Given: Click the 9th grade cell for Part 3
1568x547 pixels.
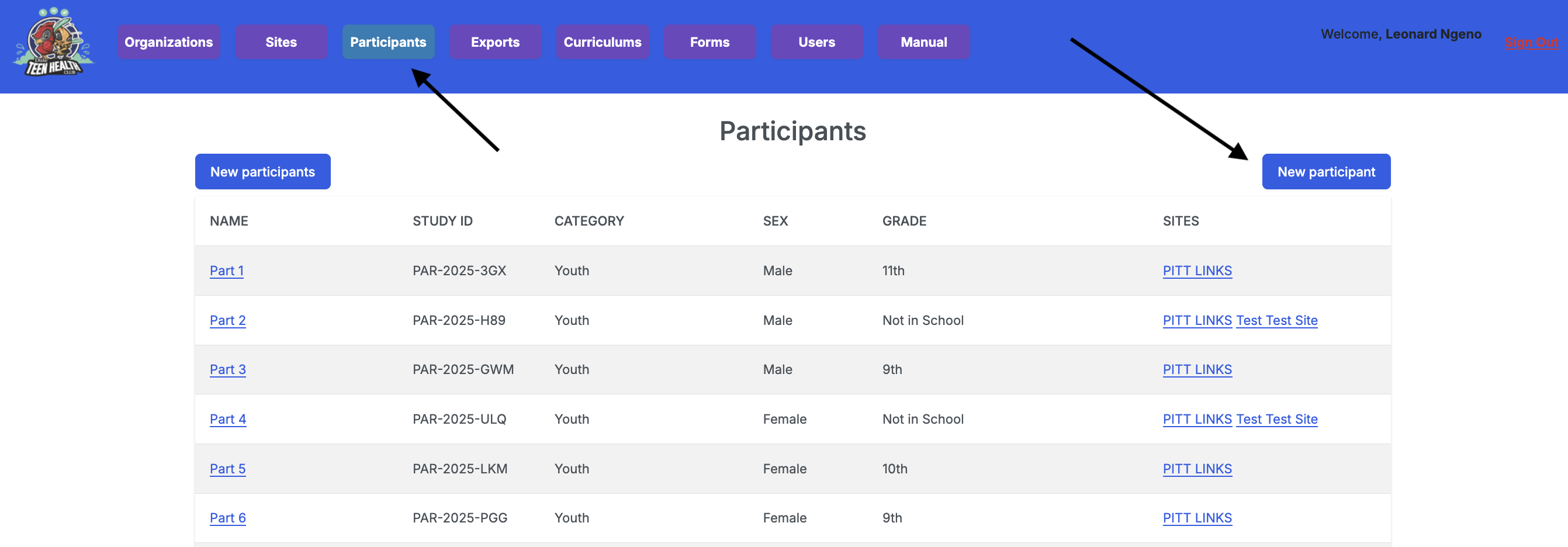Looking at the screenshot, I should [x=892, y=369].
